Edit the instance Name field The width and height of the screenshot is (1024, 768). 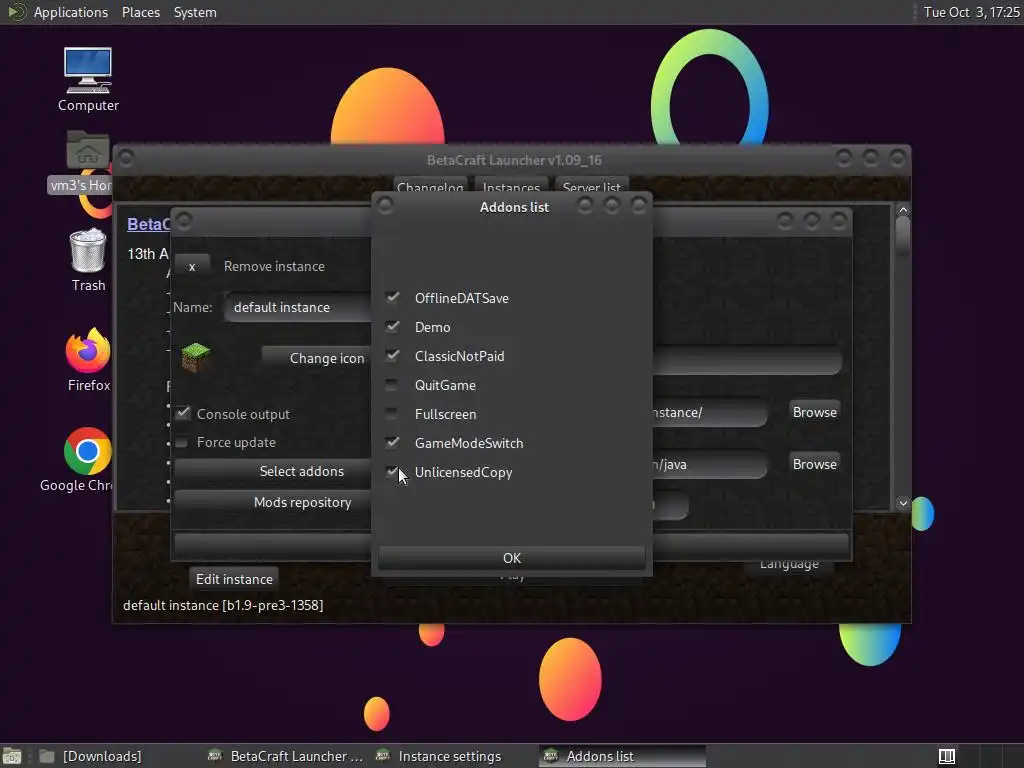pos(298,307)
